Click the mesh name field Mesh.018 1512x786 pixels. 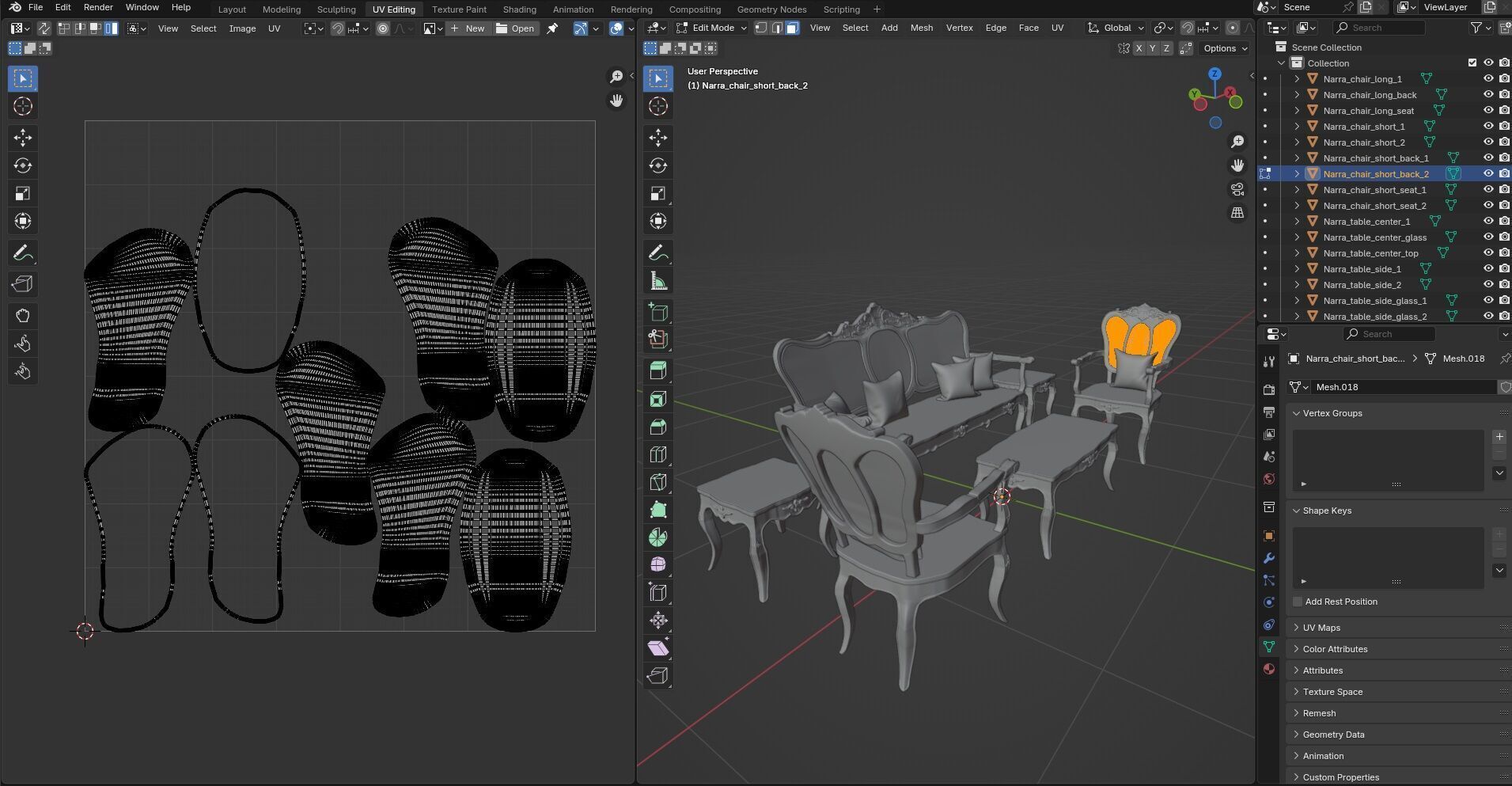(x=1404, y=387)
